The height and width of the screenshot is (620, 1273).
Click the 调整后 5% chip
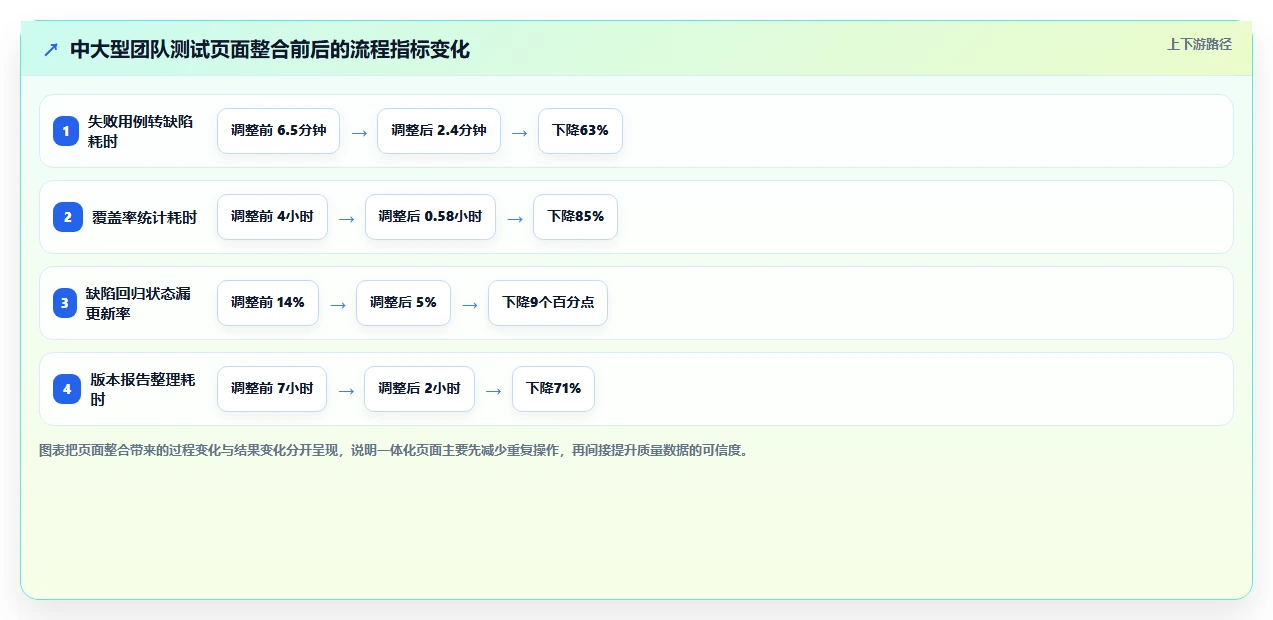point(403,303)
